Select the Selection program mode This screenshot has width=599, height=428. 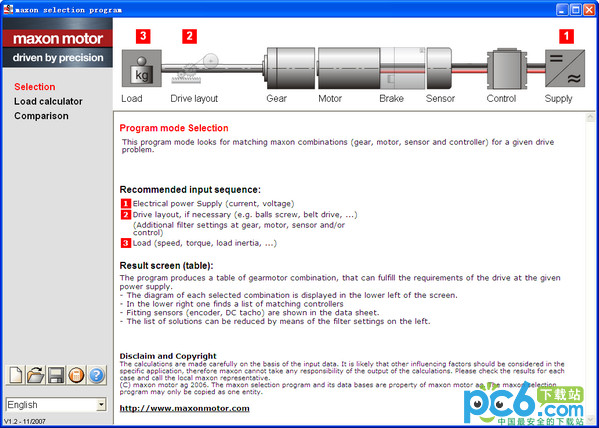click(x=35, y=87)
